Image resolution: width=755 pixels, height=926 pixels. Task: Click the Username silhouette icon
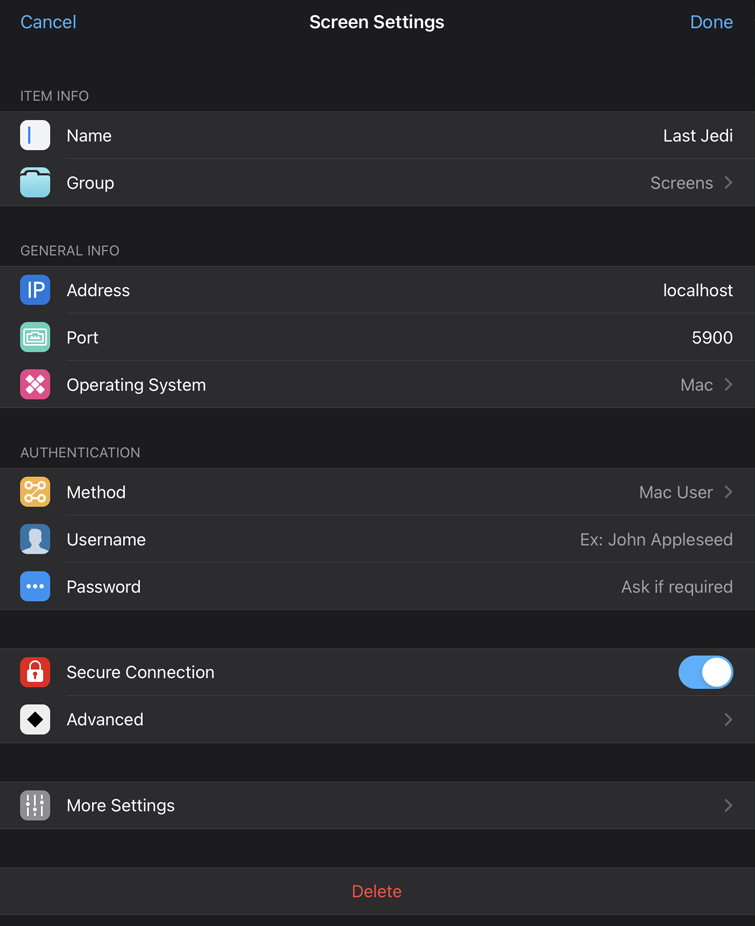[x=35, y=539]
